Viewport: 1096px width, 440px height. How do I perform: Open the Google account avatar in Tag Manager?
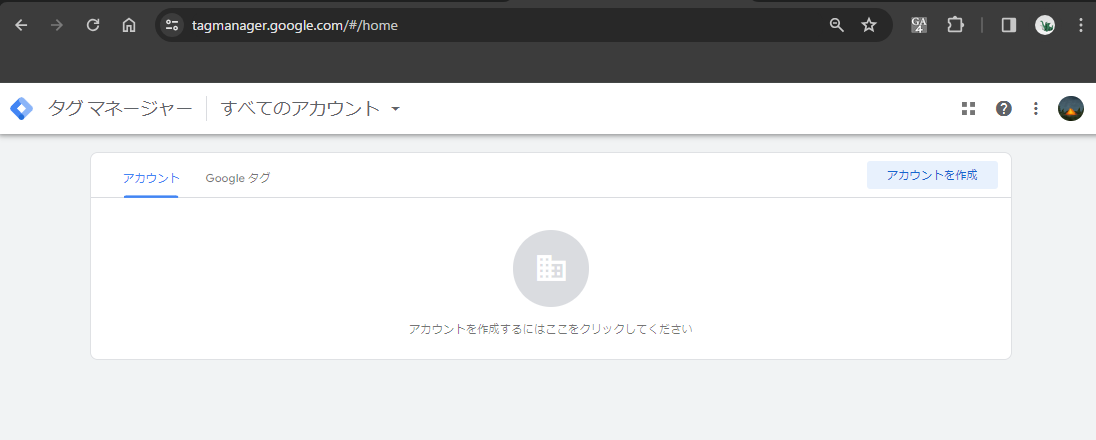pyautogui.click(x=1071, y=108)
